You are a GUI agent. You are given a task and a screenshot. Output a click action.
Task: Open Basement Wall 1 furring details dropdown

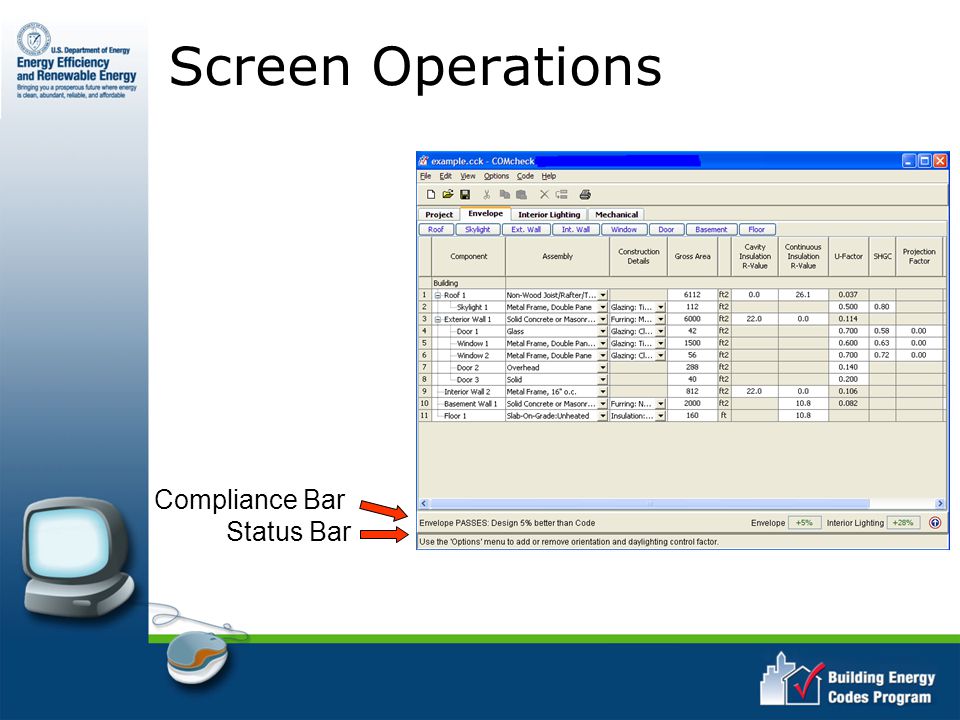(661, 404)
